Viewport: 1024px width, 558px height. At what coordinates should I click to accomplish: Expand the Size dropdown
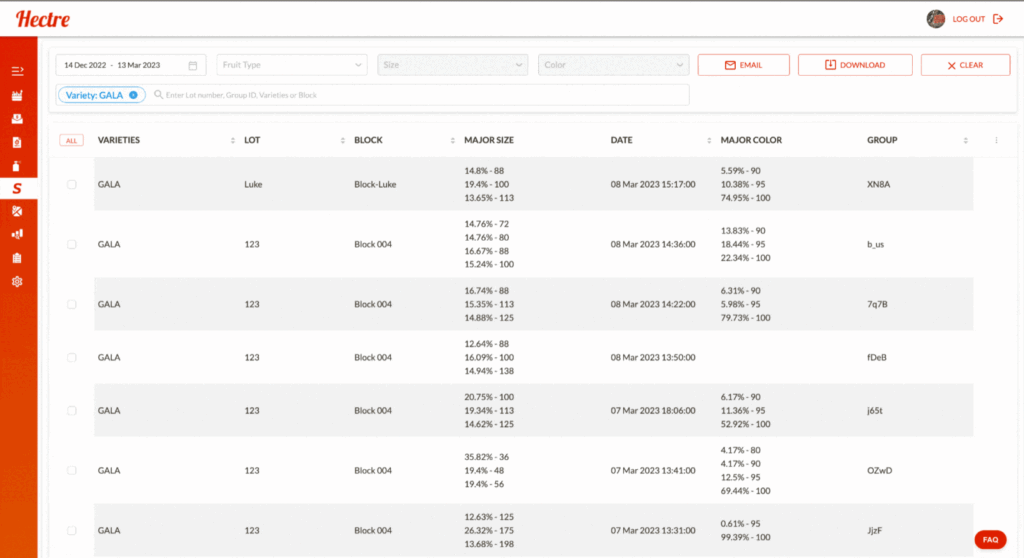452,65
